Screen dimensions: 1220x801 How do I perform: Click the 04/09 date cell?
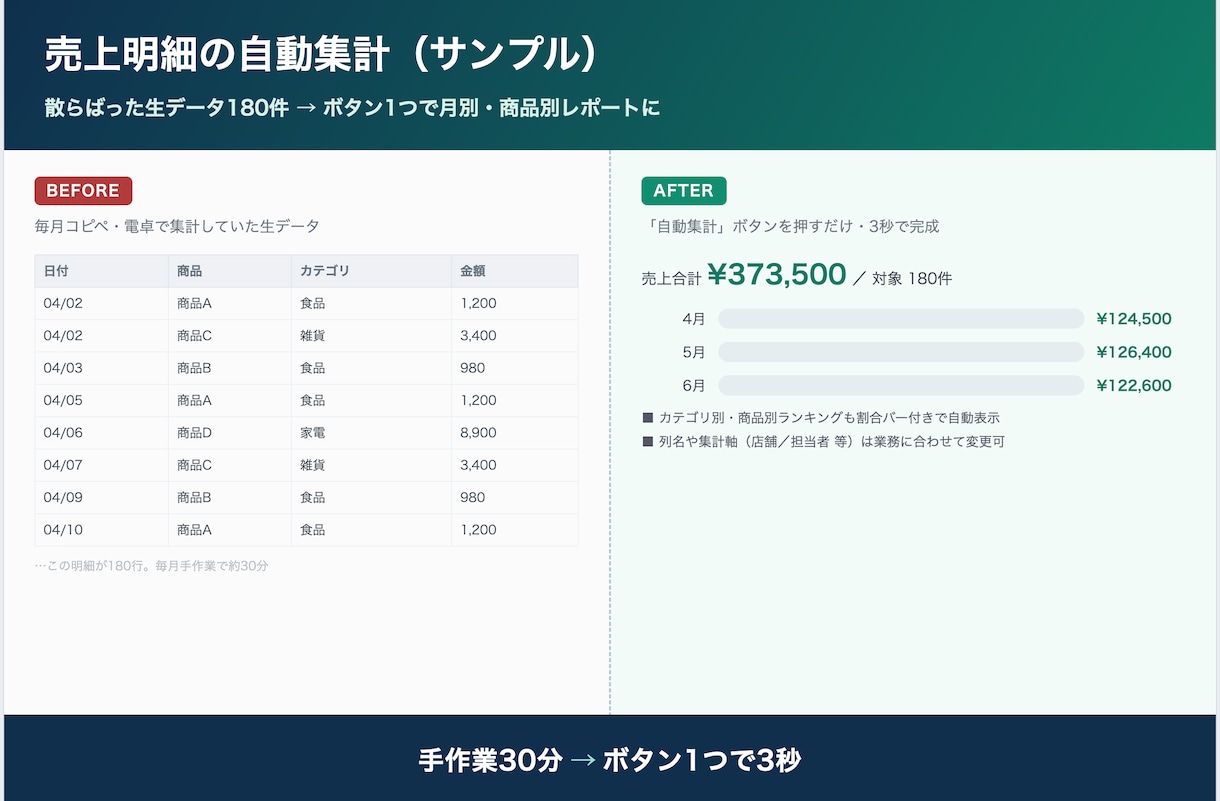[x=101, y=497]
